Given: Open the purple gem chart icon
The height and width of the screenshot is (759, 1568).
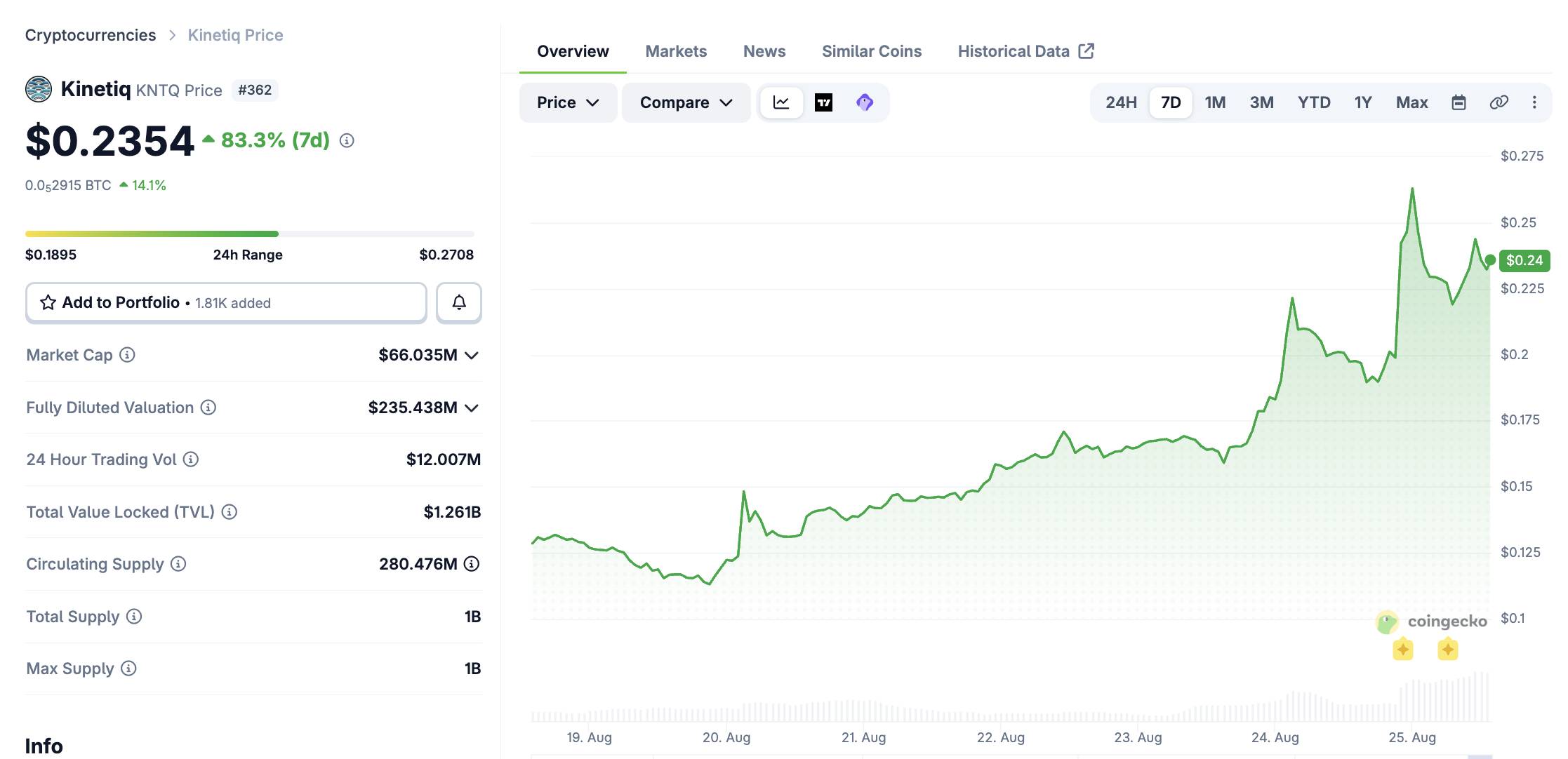Looking at the screenshot, I should click(865, 102).
